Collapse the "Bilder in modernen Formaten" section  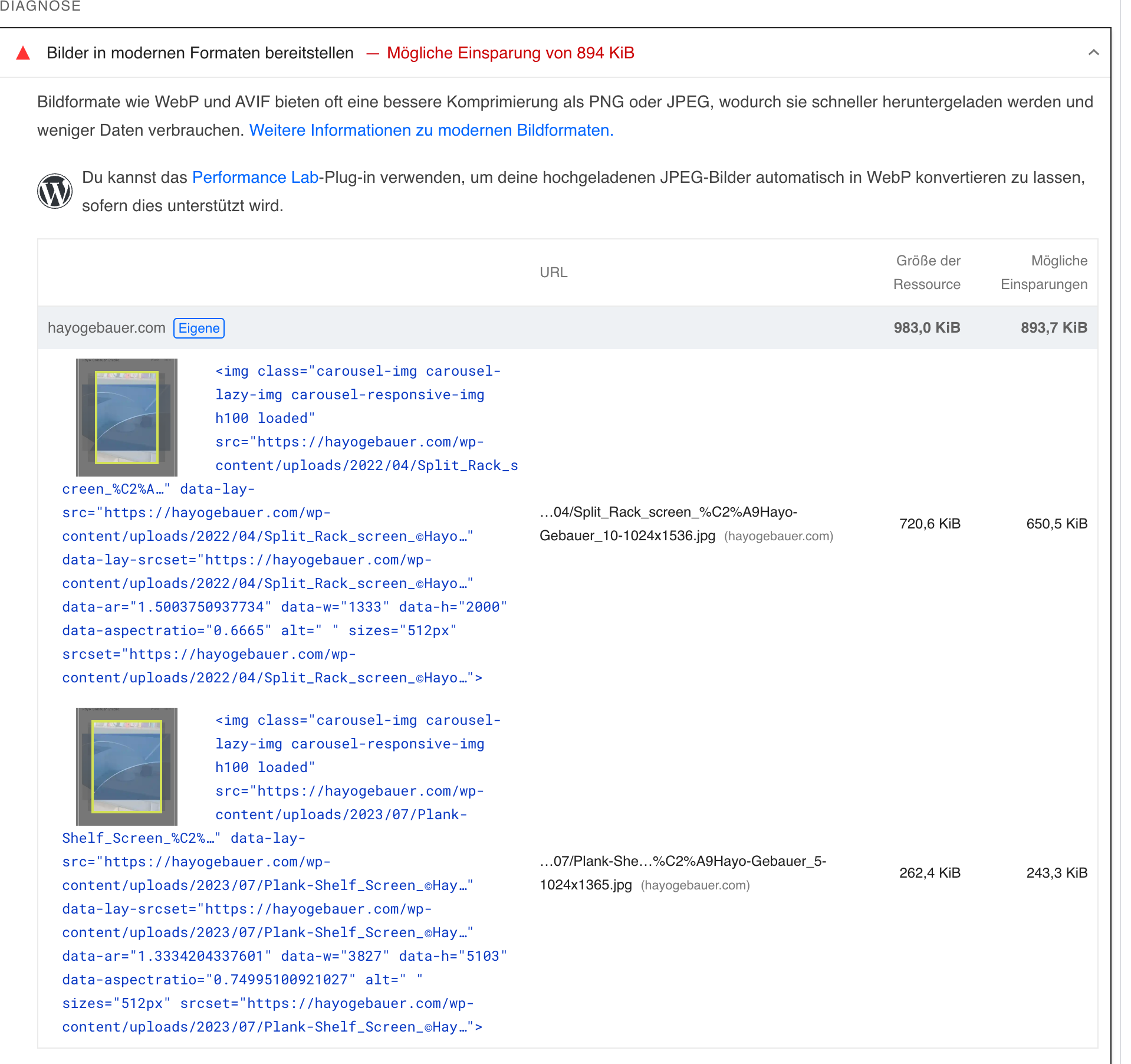point(1094,53)
